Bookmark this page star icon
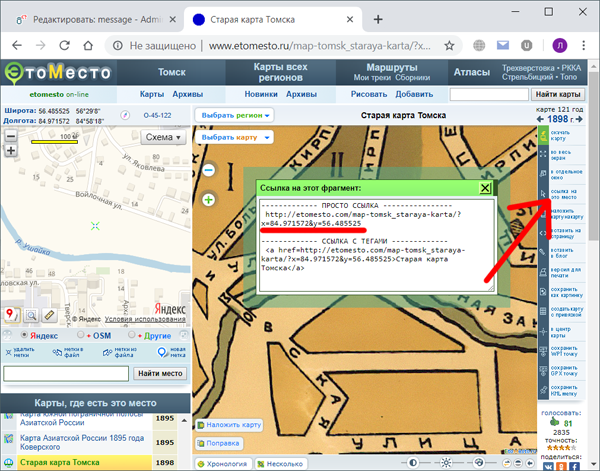Viewport: 600px width, 471px height. [449, 46]
